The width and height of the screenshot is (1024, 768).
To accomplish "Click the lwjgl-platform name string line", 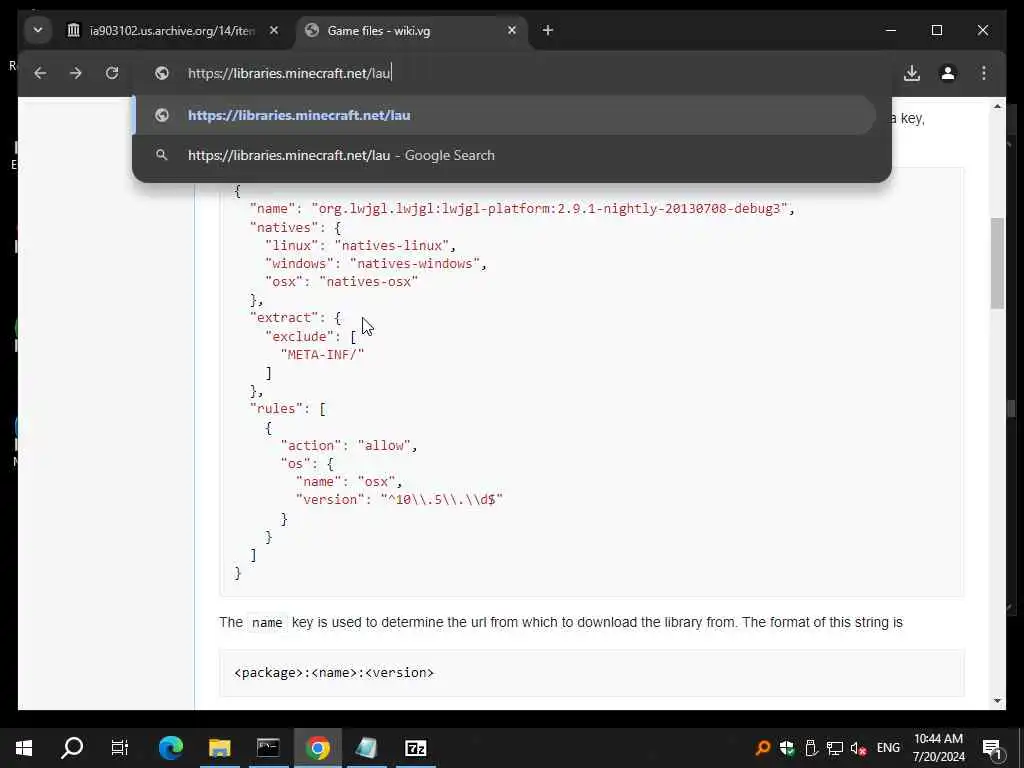I will click(522, 209).
